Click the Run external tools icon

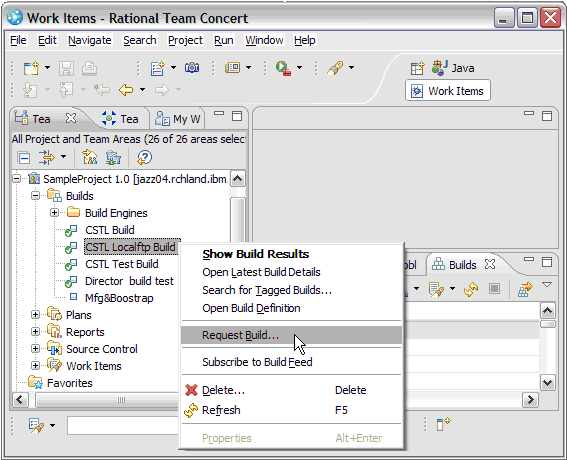[283, 68]
